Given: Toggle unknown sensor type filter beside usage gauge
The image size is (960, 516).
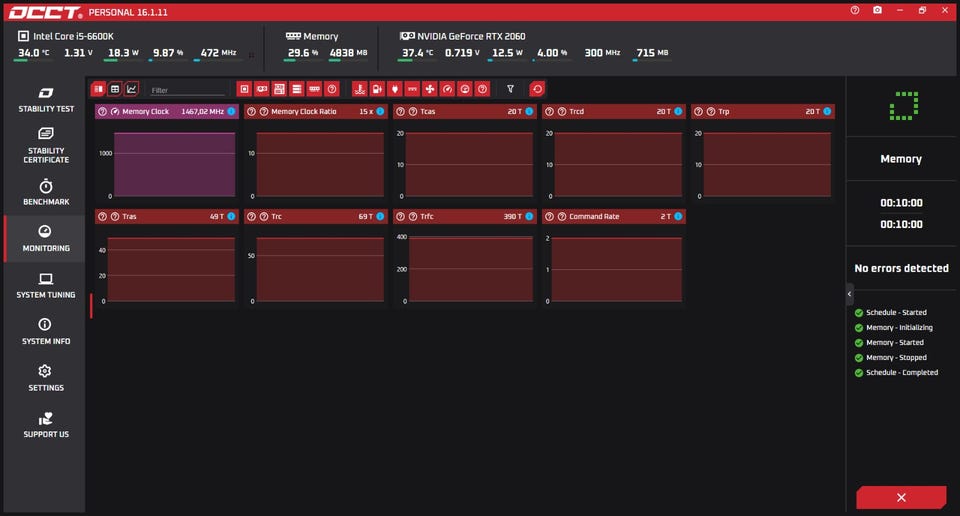Looking at the screenshot, I should tap(482, 89).
